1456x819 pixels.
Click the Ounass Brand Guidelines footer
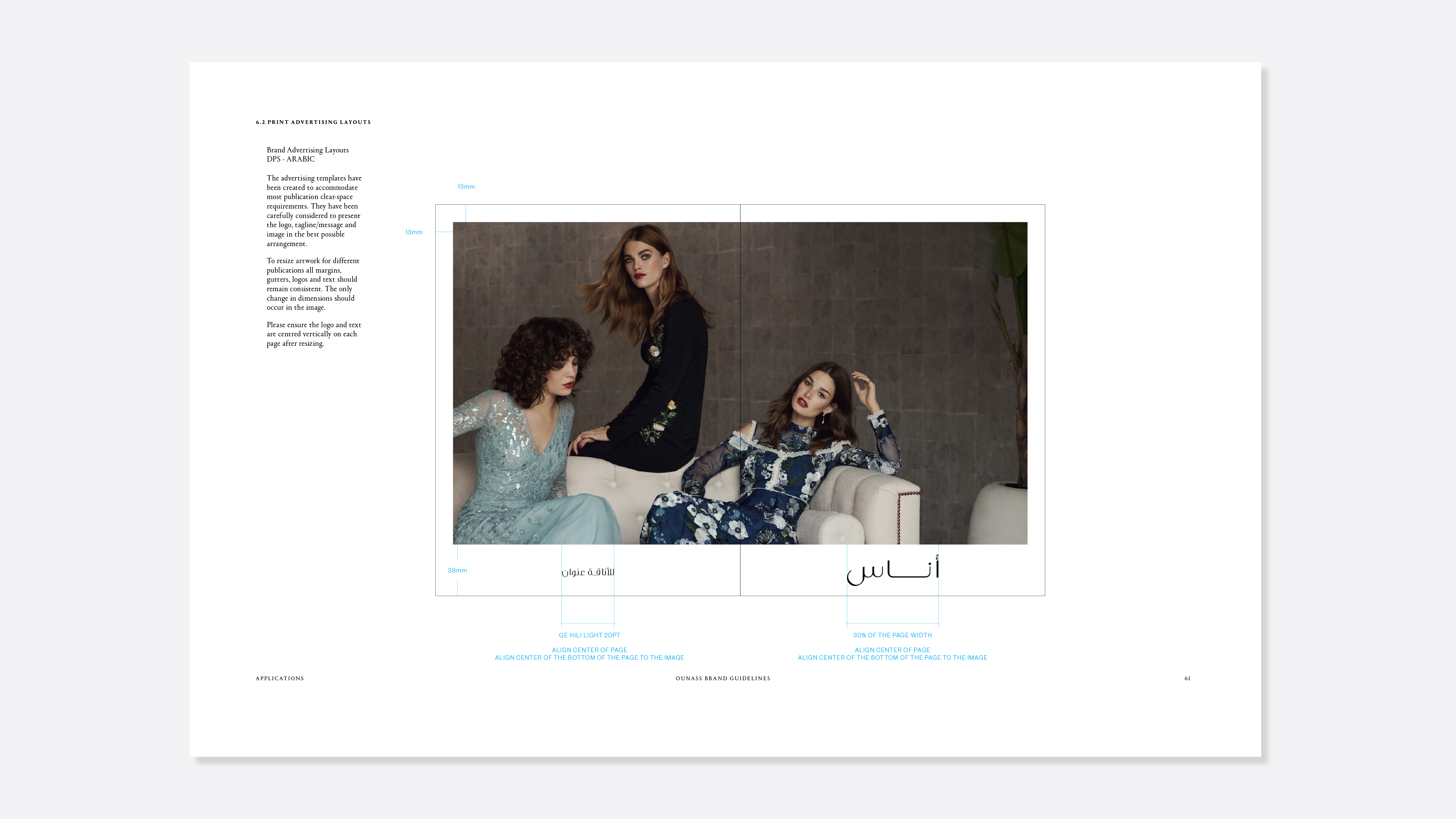point(723,678)
